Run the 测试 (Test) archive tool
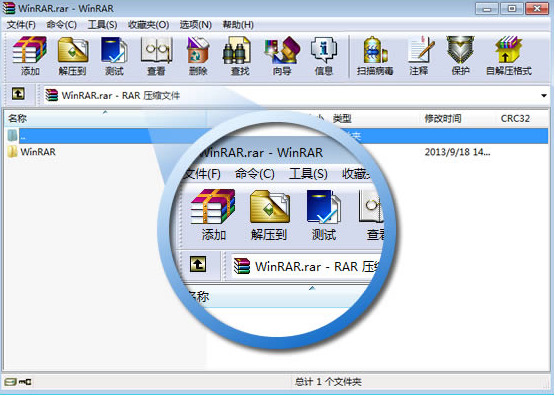555x396 pixels. pyautogui.click(x=114, y=56)
